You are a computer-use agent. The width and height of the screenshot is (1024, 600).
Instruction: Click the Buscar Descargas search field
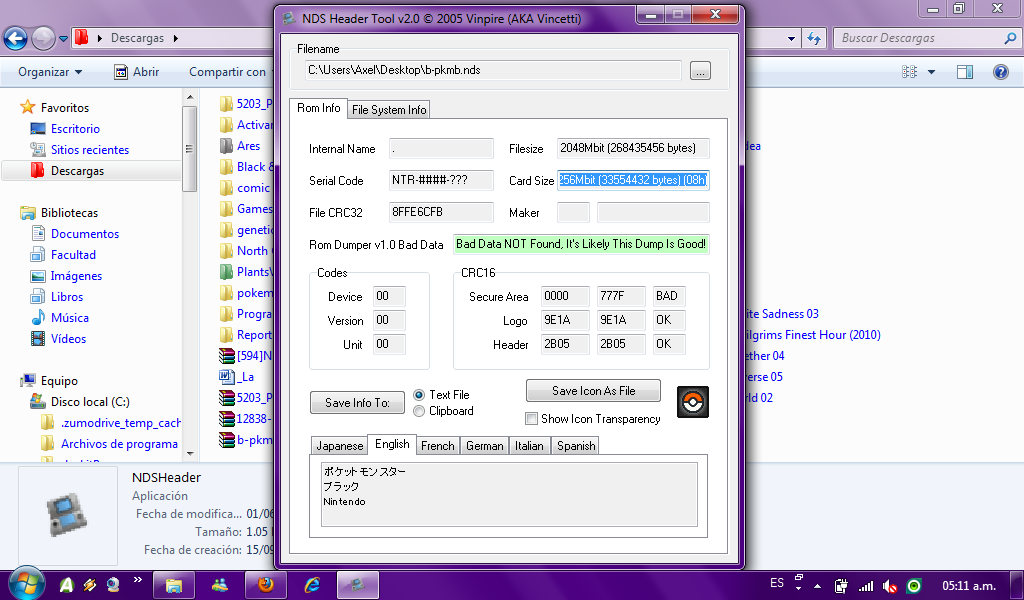click(x=920, y=38)
